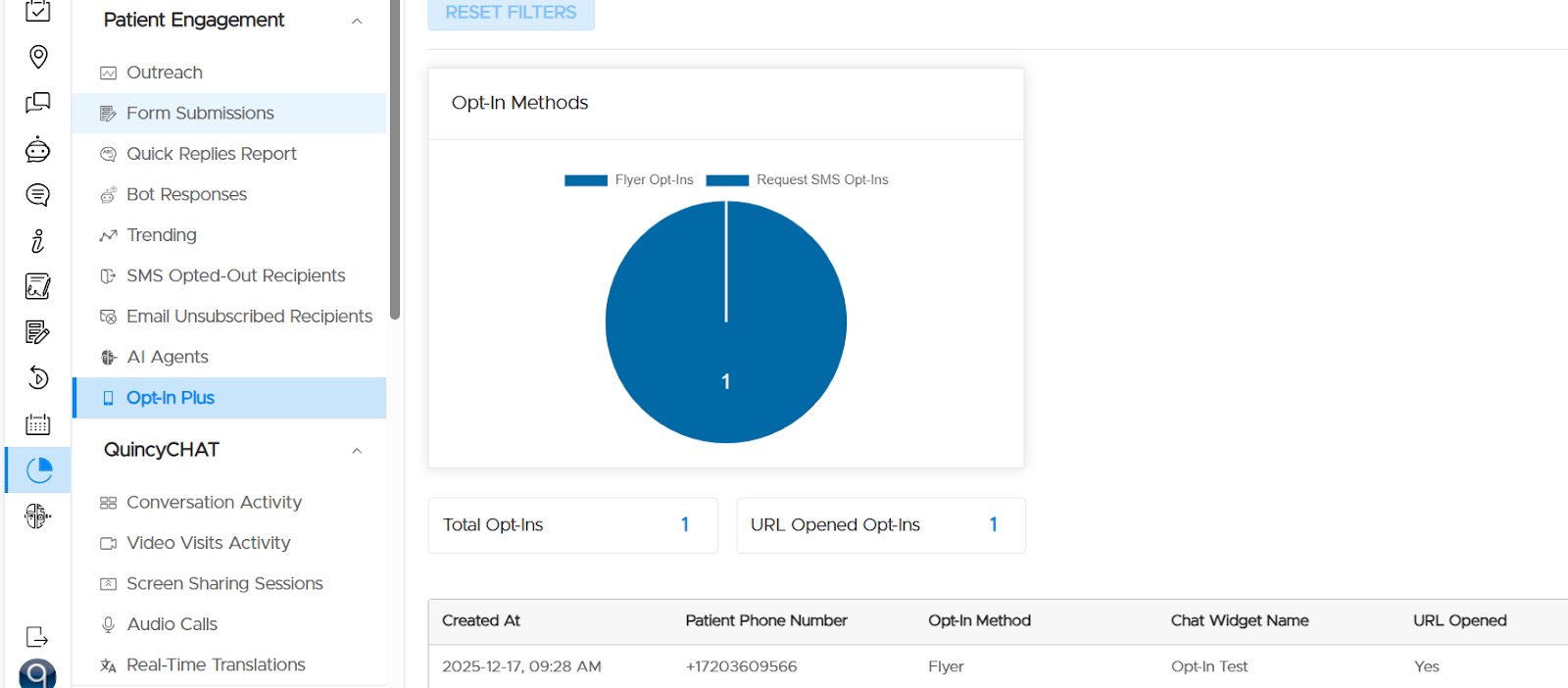Image resolution: width=1568 pixels, height=688 pixels.
Task: Open the checklist tasks icon in rail
Action: click(x=37, y=11)
